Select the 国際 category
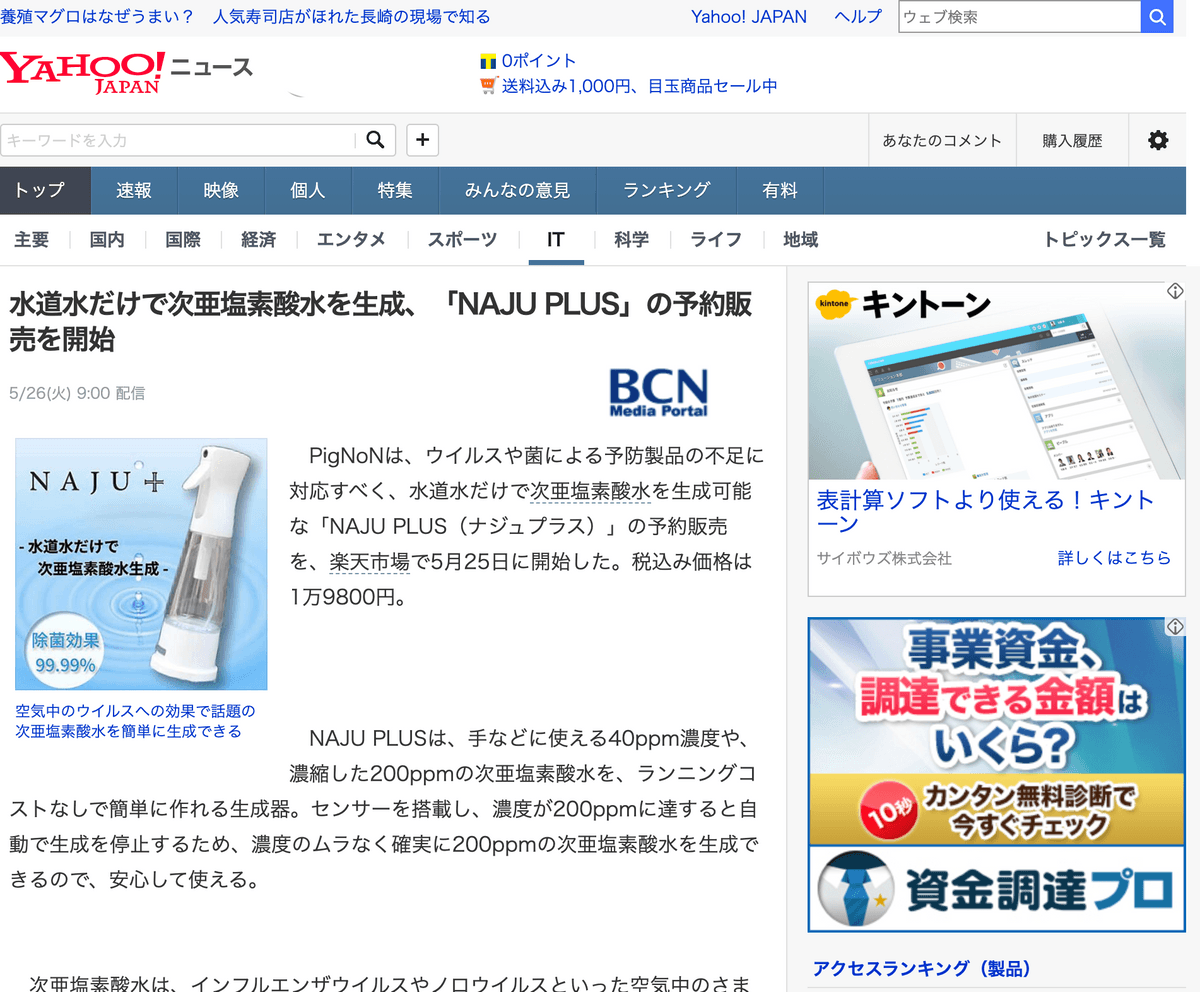 tap(183, 240)
